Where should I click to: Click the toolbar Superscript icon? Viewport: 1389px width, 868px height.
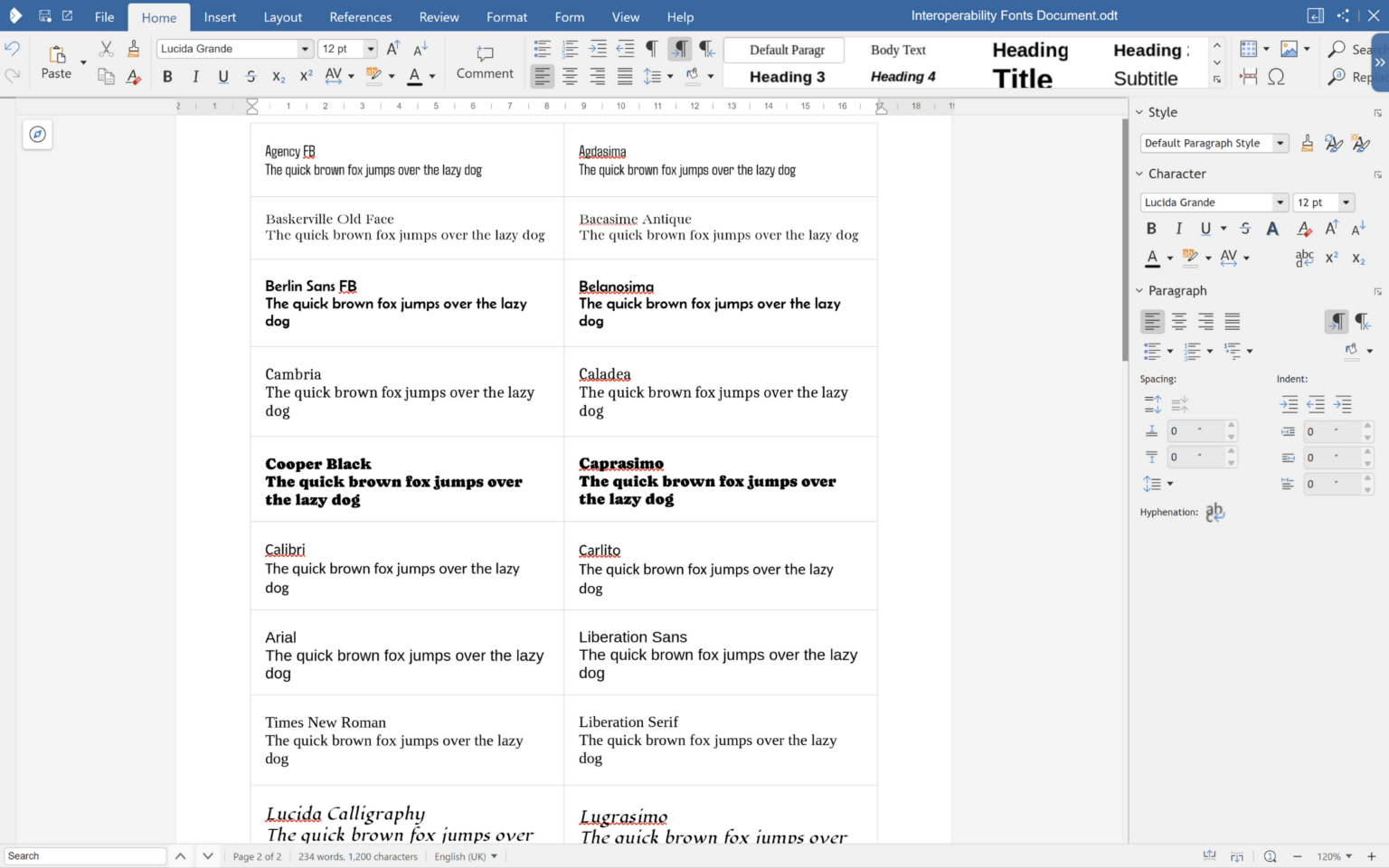coord(307,77)
